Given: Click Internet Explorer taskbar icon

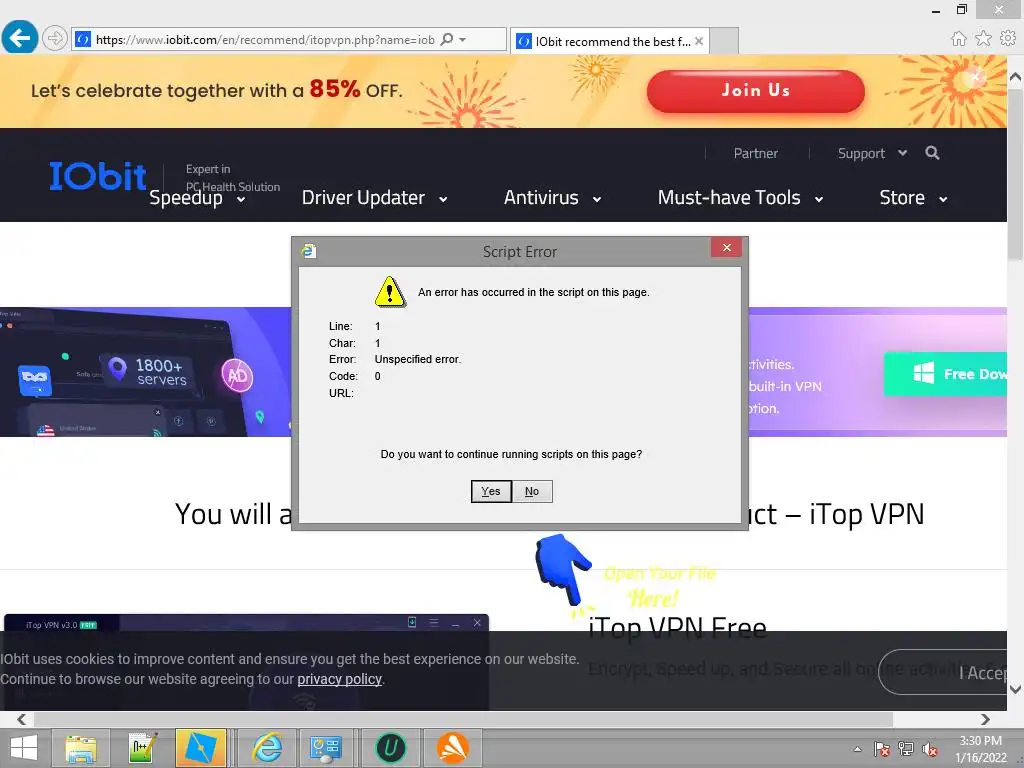Looking at the screenshot, I should pyautogui.click(x=268, y=748).
